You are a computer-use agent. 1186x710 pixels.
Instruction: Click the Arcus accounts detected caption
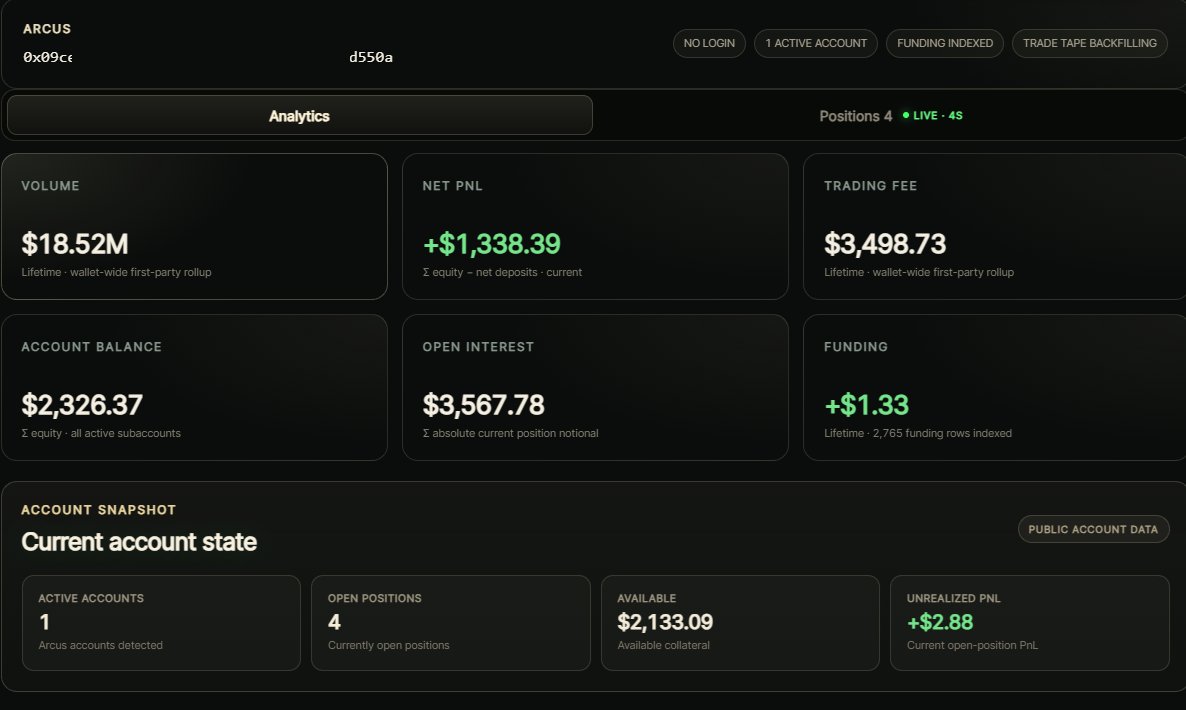(x=101, y=645)
